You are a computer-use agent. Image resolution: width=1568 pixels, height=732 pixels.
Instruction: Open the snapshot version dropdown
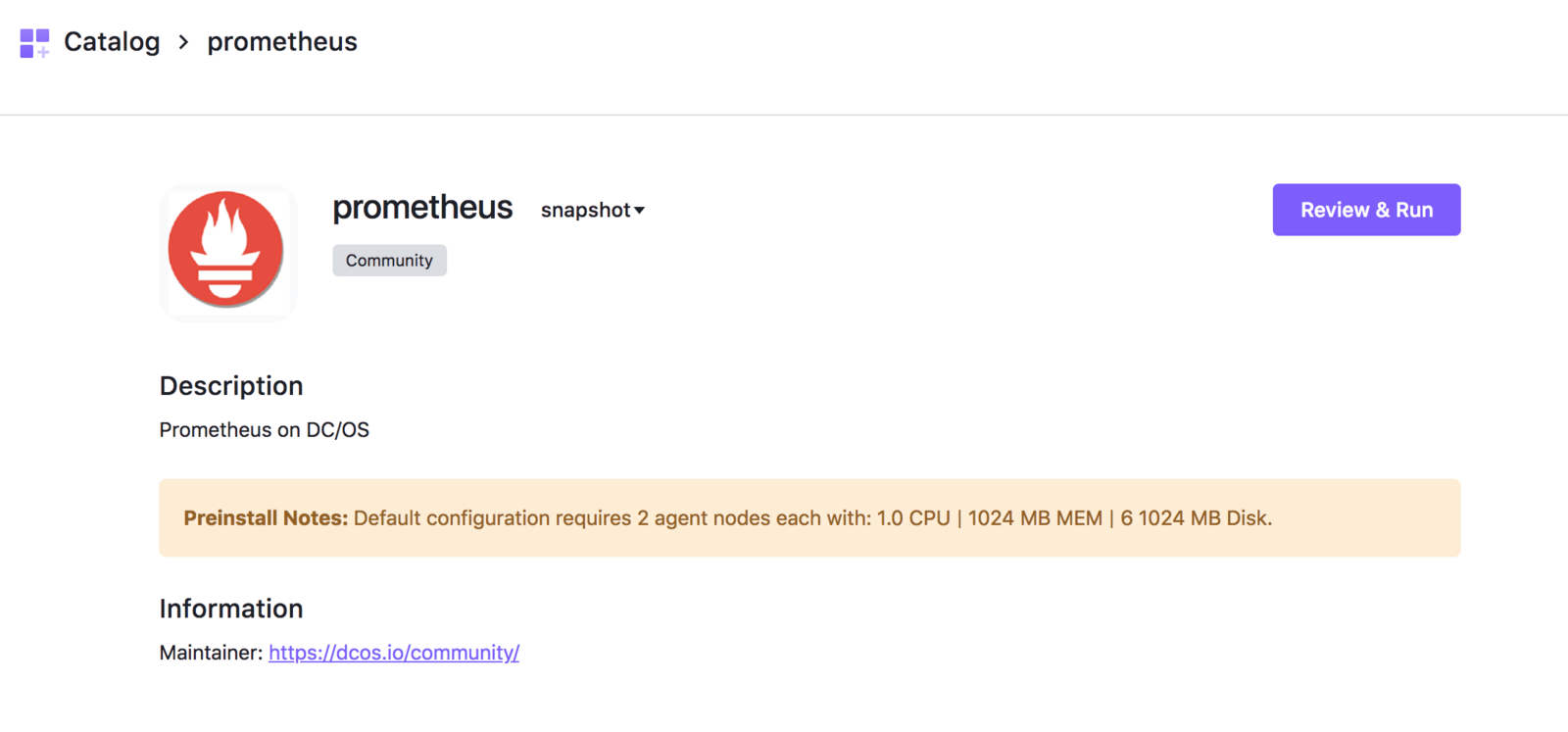pos(592,210)
